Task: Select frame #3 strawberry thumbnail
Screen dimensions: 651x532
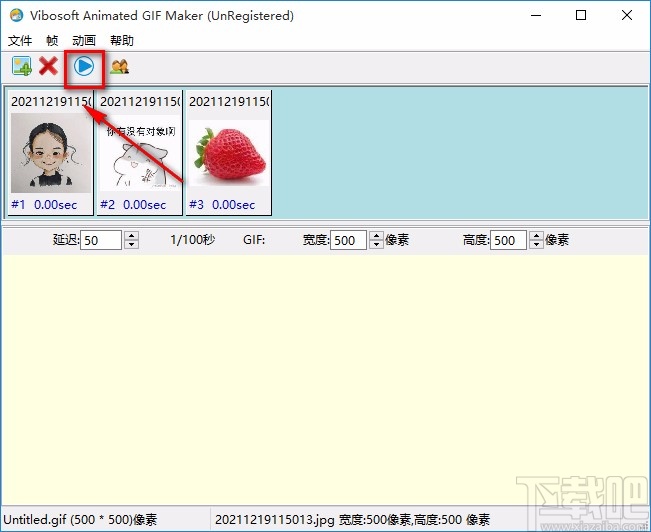Action: click(x=229, y=155)
